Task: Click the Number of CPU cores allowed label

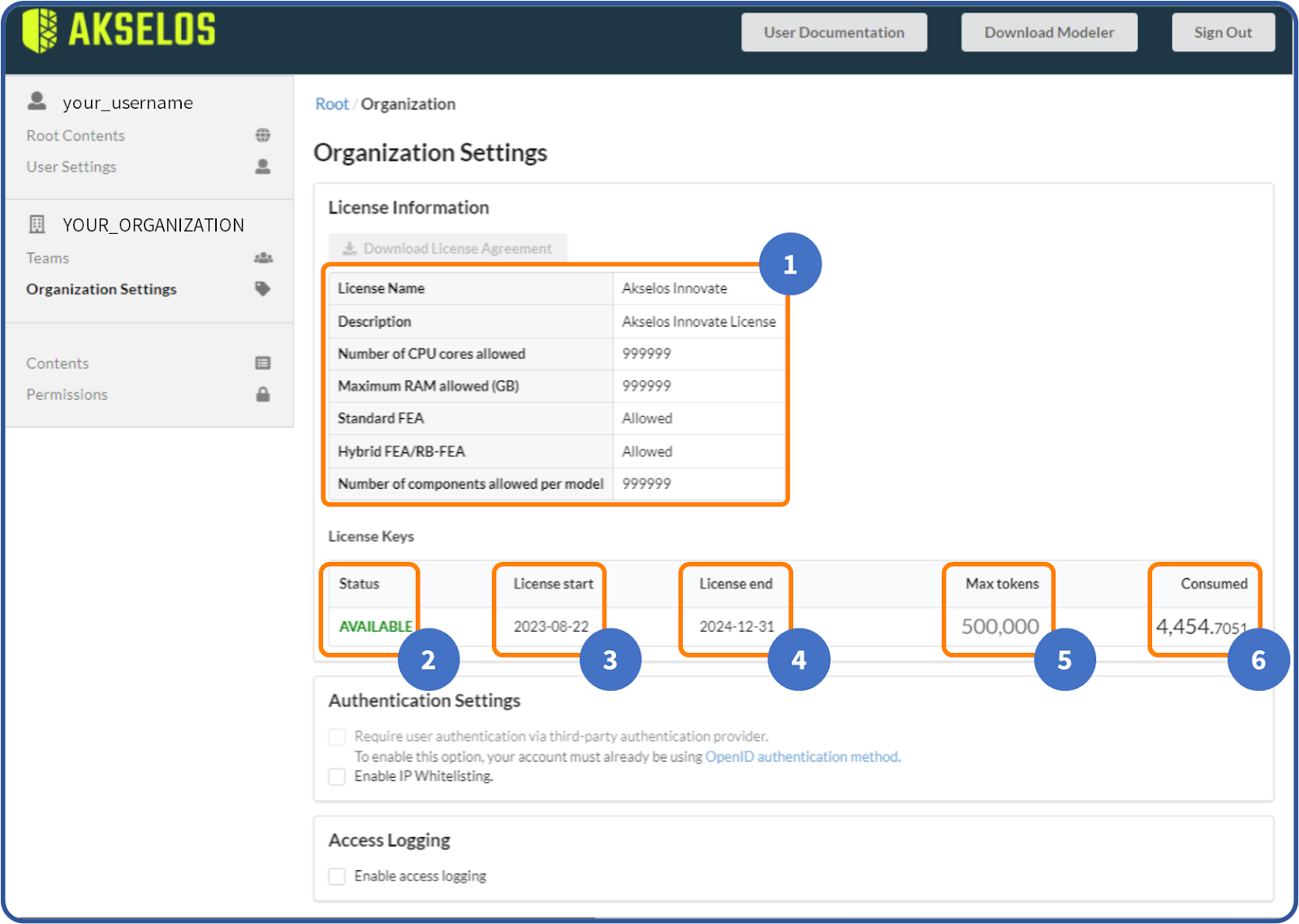Action: click(432, 354)
